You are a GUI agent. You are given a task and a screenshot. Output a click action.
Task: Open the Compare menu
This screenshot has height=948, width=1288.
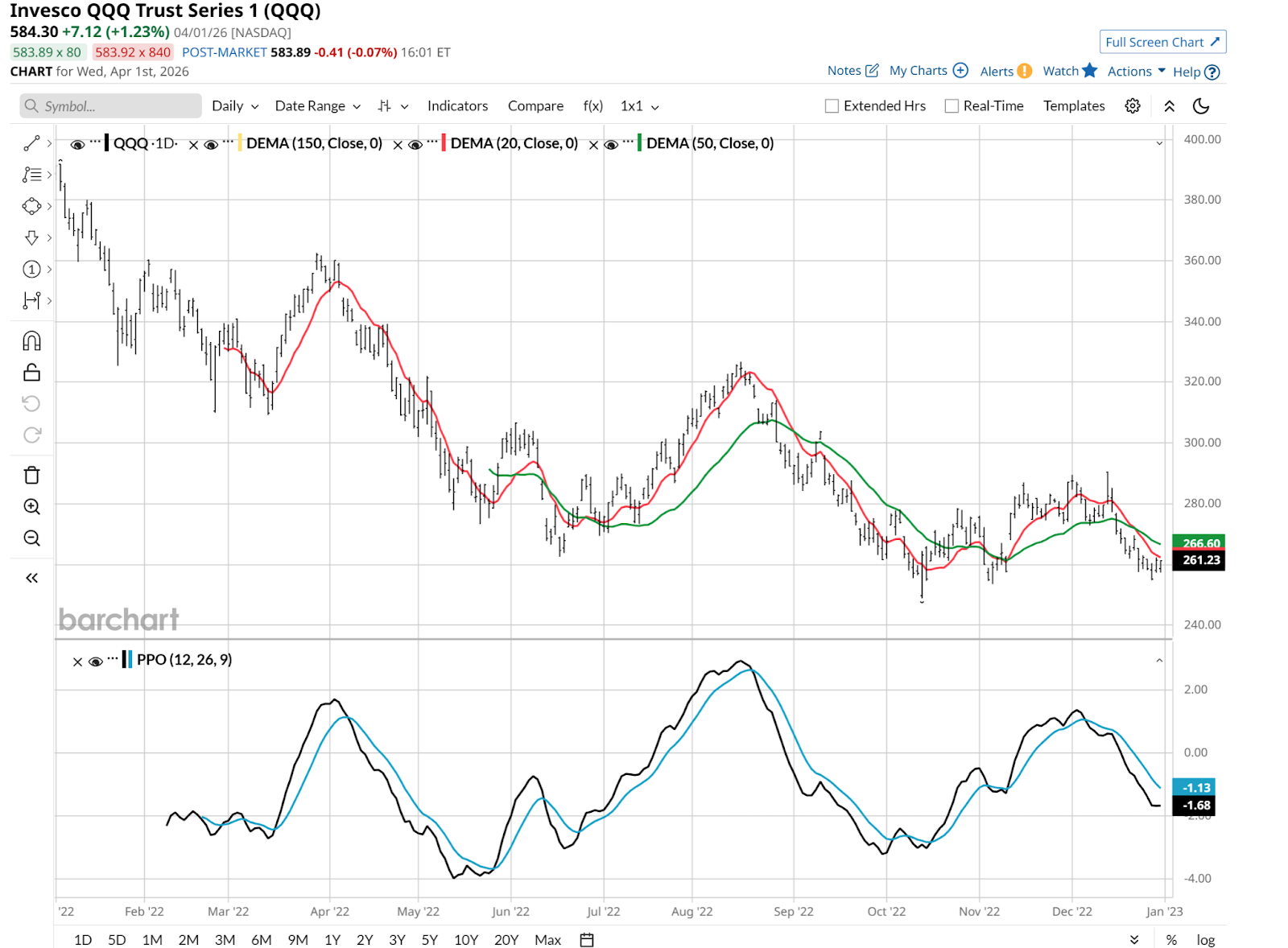(535, 106)
